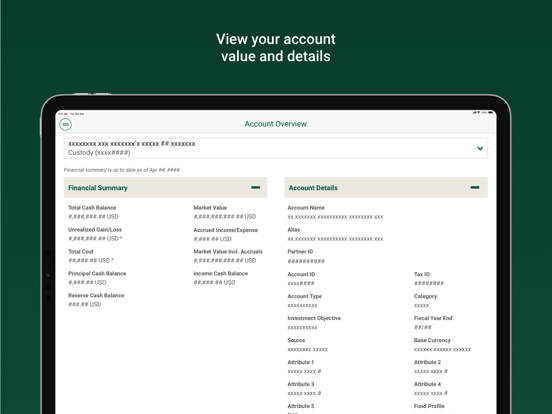Click the status bar battery icon
552x414 pixels.
(x=490, y=113)
